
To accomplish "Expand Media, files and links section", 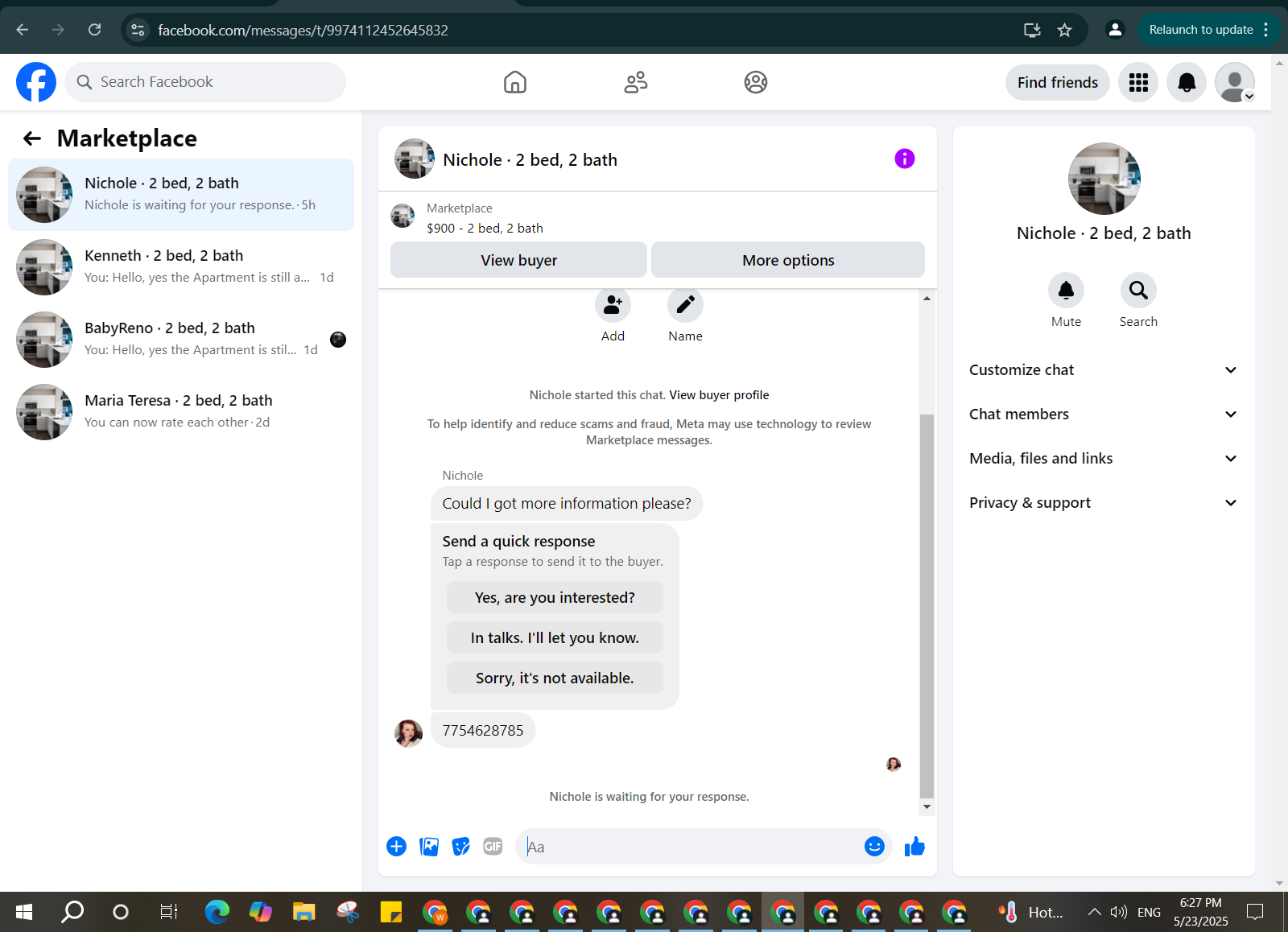I will (x=1103, y=459).
